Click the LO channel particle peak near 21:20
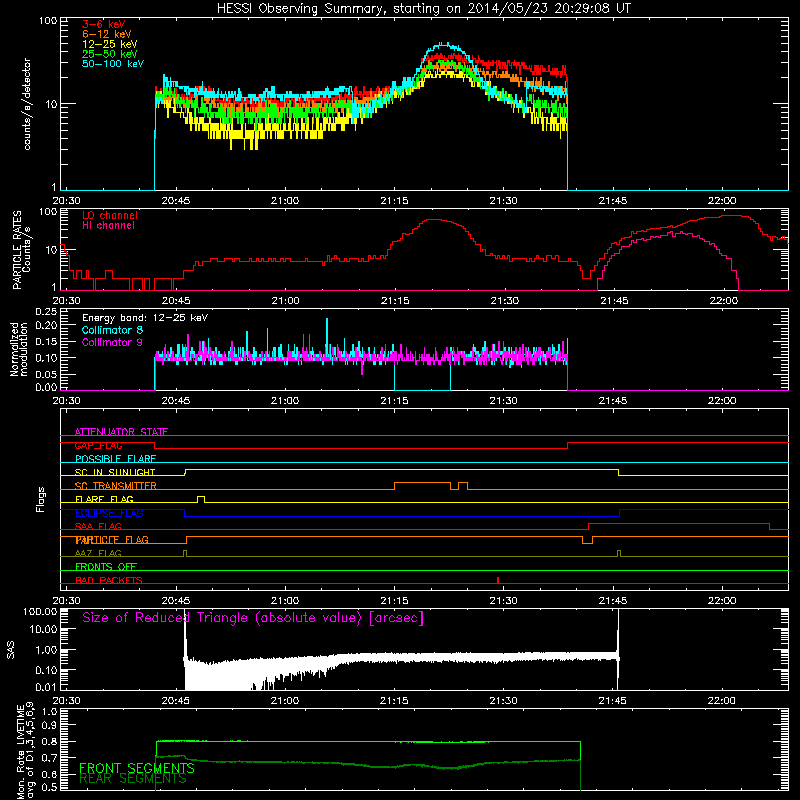 point(434,220)
